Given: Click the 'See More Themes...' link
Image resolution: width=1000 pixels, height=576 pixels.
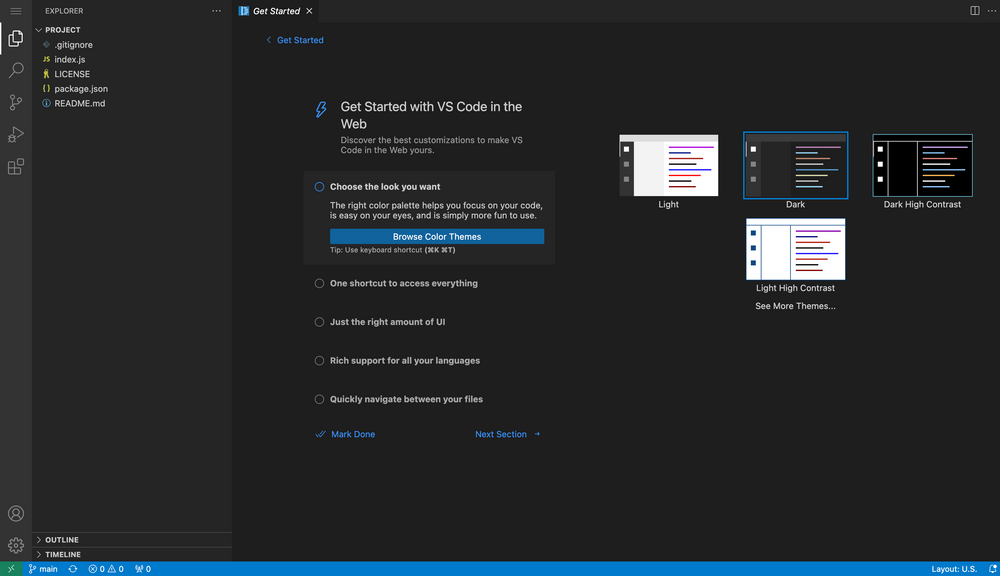Looking at the screenshot, I should coord(795,306).
